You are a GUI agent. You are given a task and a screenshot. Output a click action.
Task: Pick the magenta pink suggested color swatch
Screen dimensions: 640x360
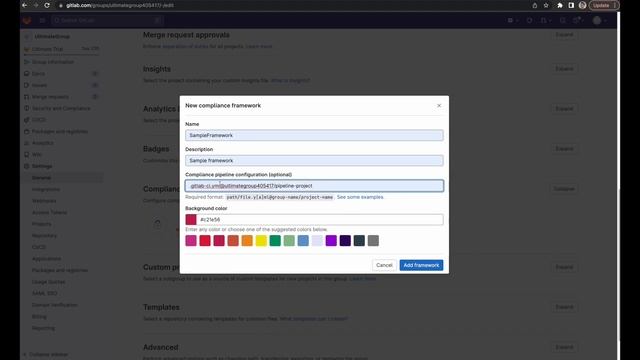pyautogui.click(x=191, y=241)
